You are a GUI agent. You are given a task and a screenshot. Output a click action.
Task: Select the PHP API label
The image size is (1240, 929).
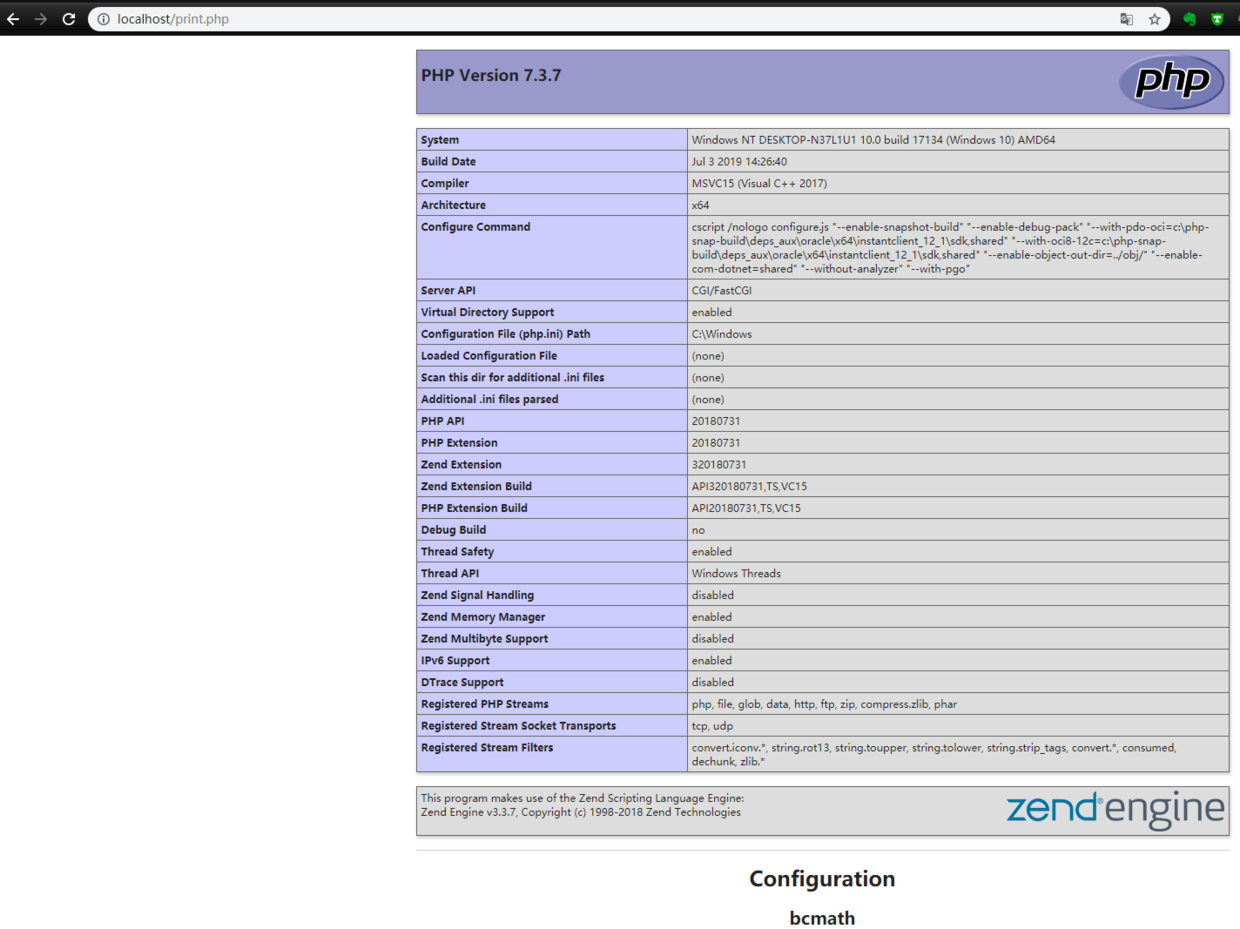pos(444,421)
